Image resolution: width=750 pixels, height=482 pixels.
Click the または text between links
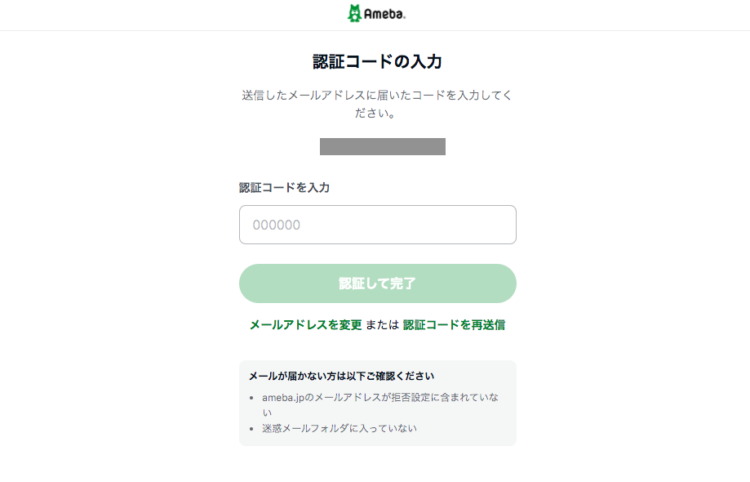pos(382,325)
